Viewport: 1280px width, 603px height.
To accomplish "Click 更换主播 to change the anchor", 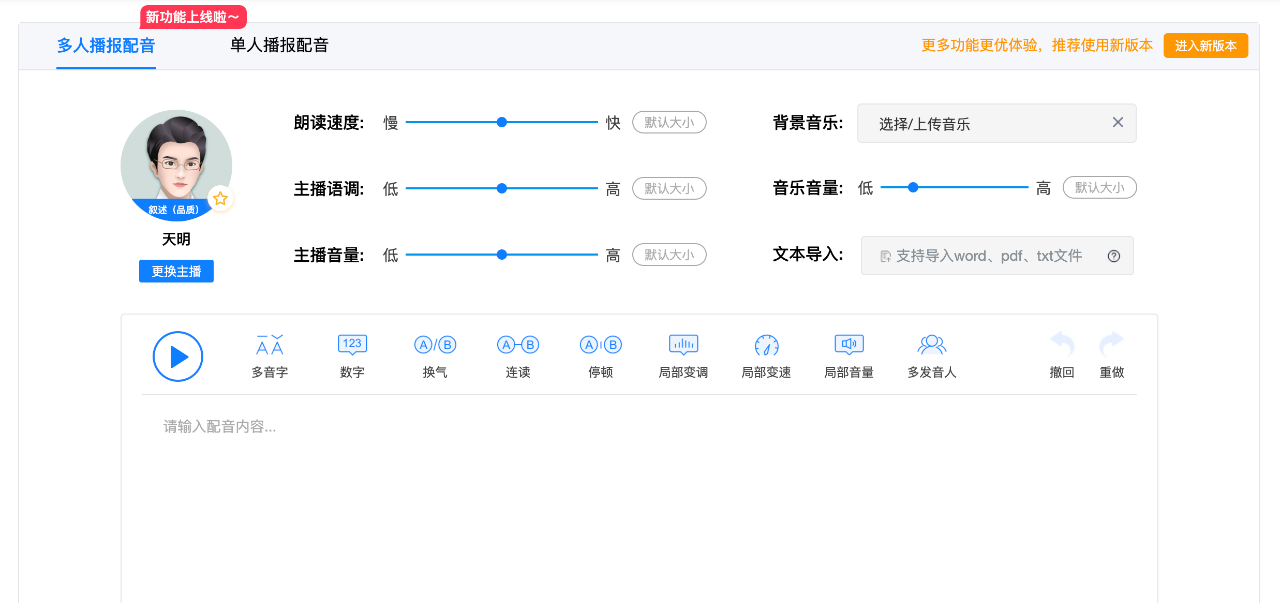I will coord(176,271).
